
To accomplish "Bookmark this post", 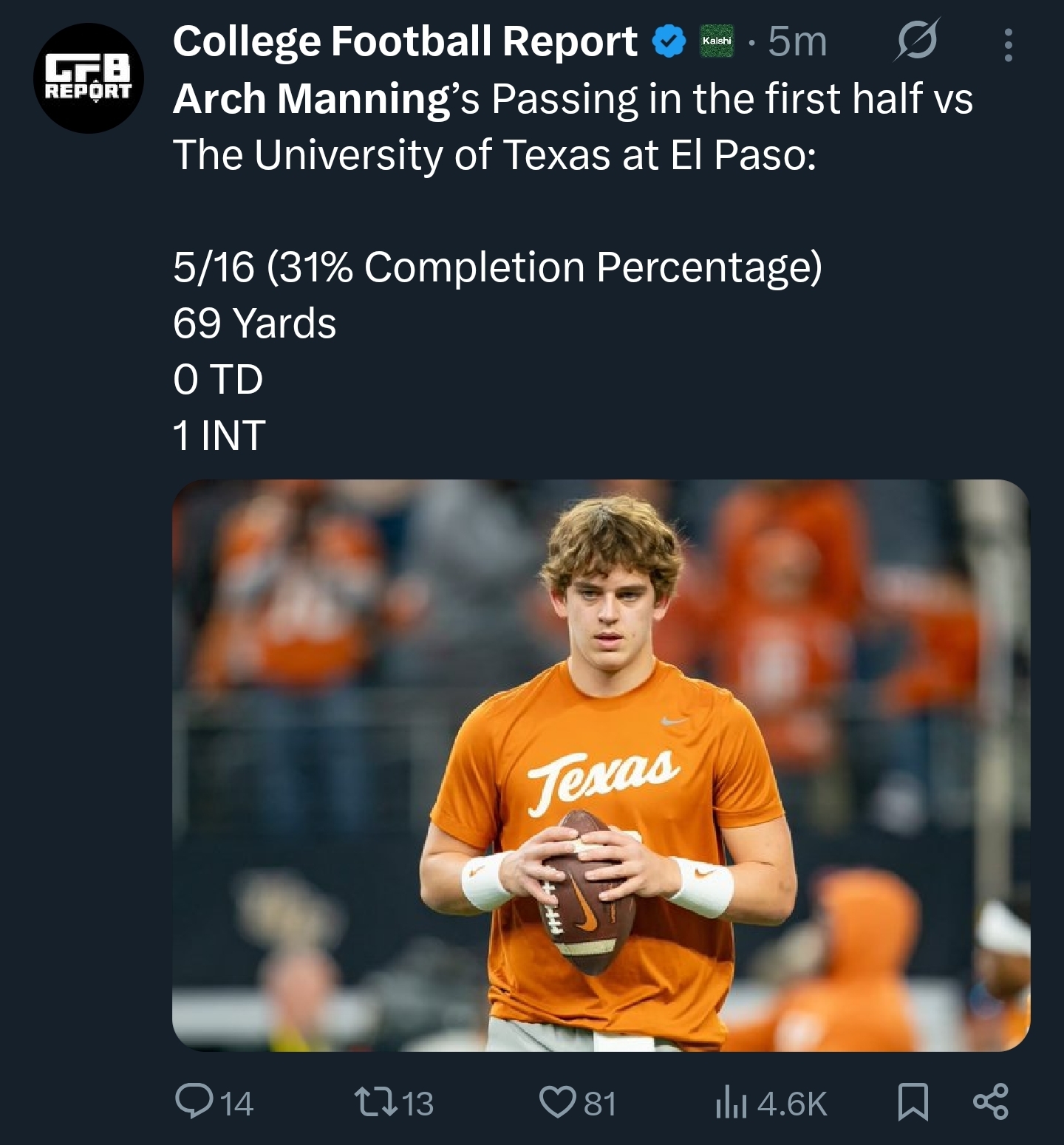I will [x=913, y=1101].
